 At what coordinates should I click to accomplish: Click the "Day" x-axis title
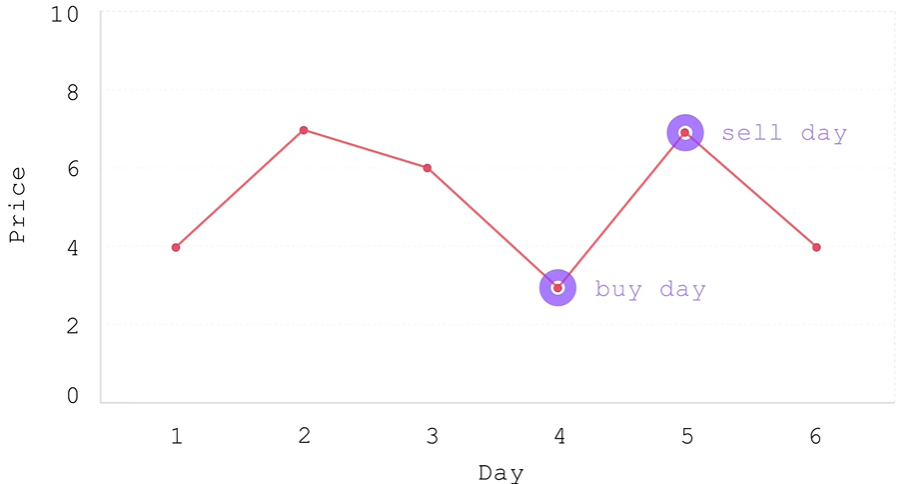click(500, 473)
